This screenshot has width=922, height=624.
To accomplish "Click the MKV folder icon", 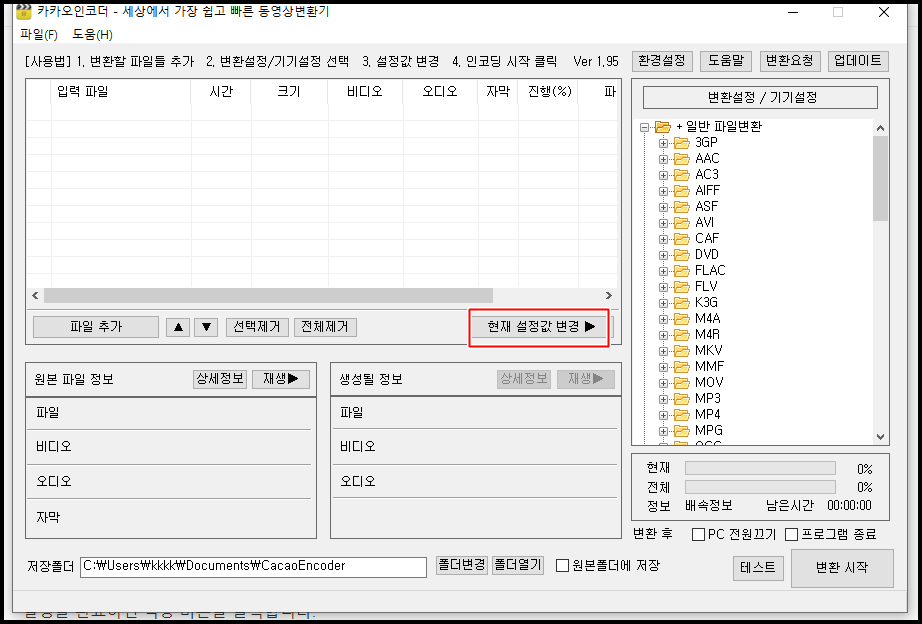I will coord(682,351).
